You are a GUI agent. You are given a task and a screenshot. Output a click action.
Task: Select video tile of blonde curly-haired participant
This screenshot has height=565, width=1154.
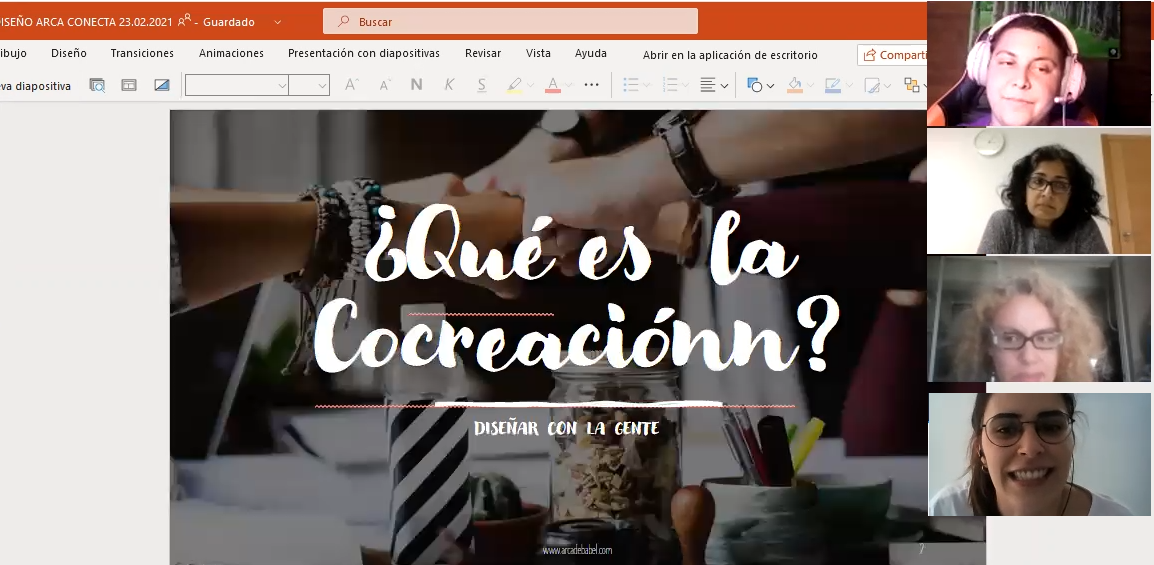pos(1038,319)
